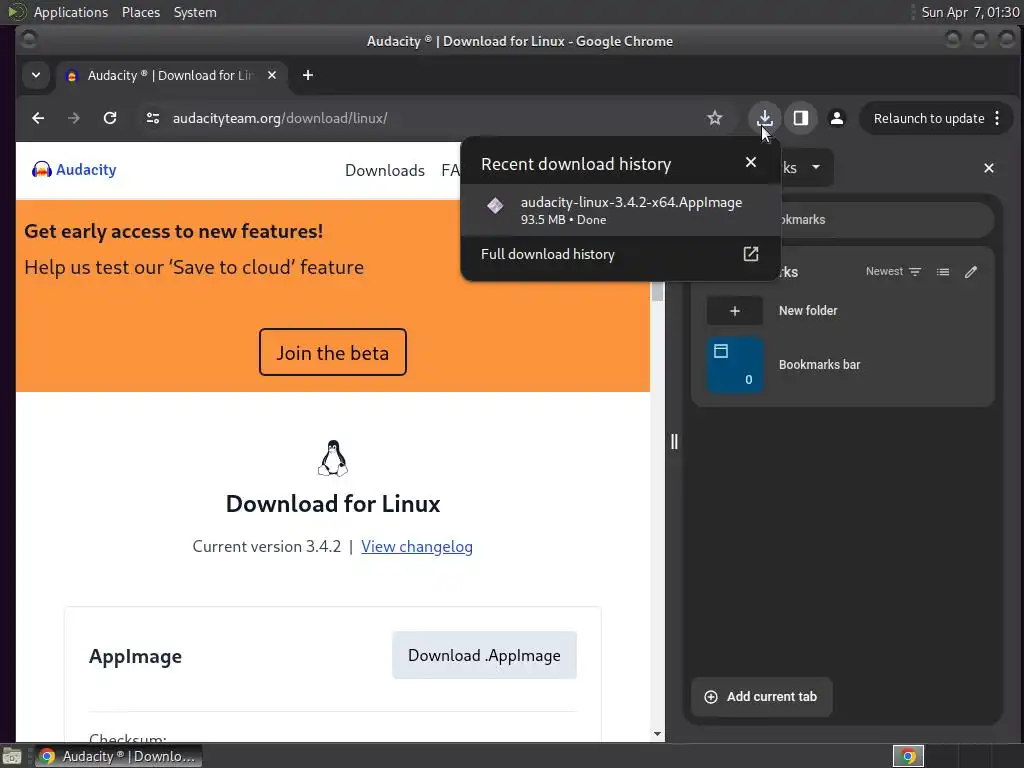The image size is (1024, 768).
Task: Open Full download history
Action: click(621, 254)
